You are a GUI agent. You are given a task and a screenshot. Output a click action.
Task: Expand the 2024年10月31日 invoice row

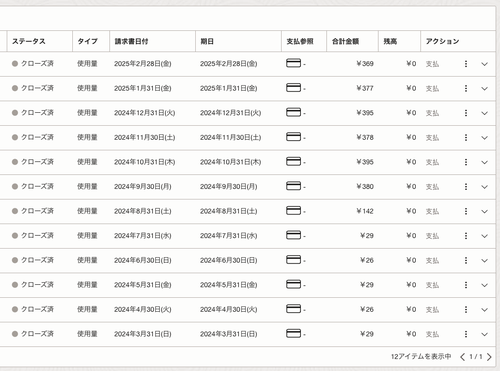[x=484, y=162]
